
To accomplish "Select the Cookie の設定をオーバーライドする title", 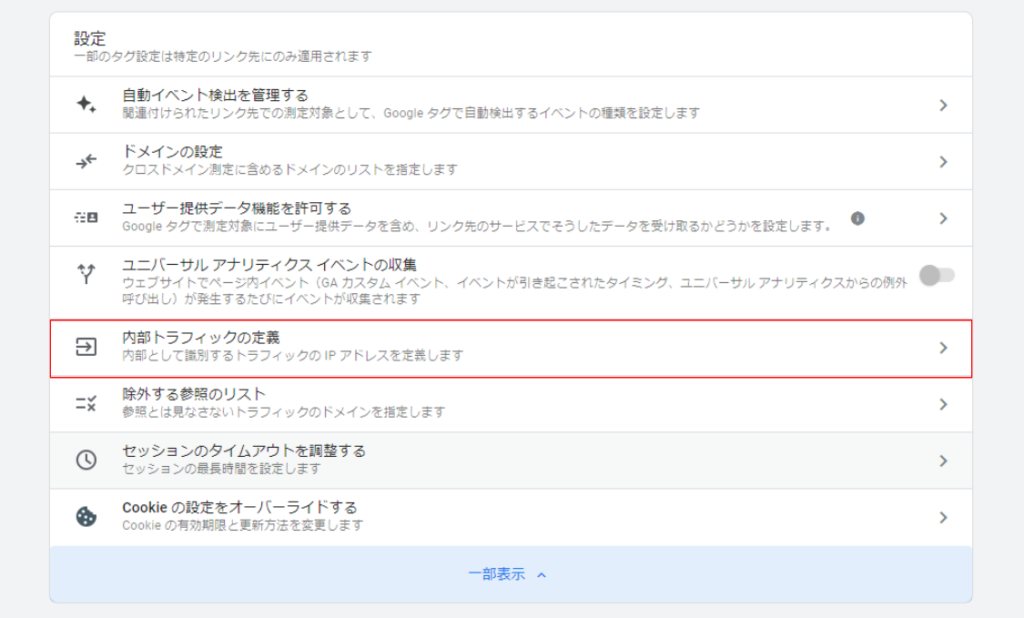I will click(240, 508).
